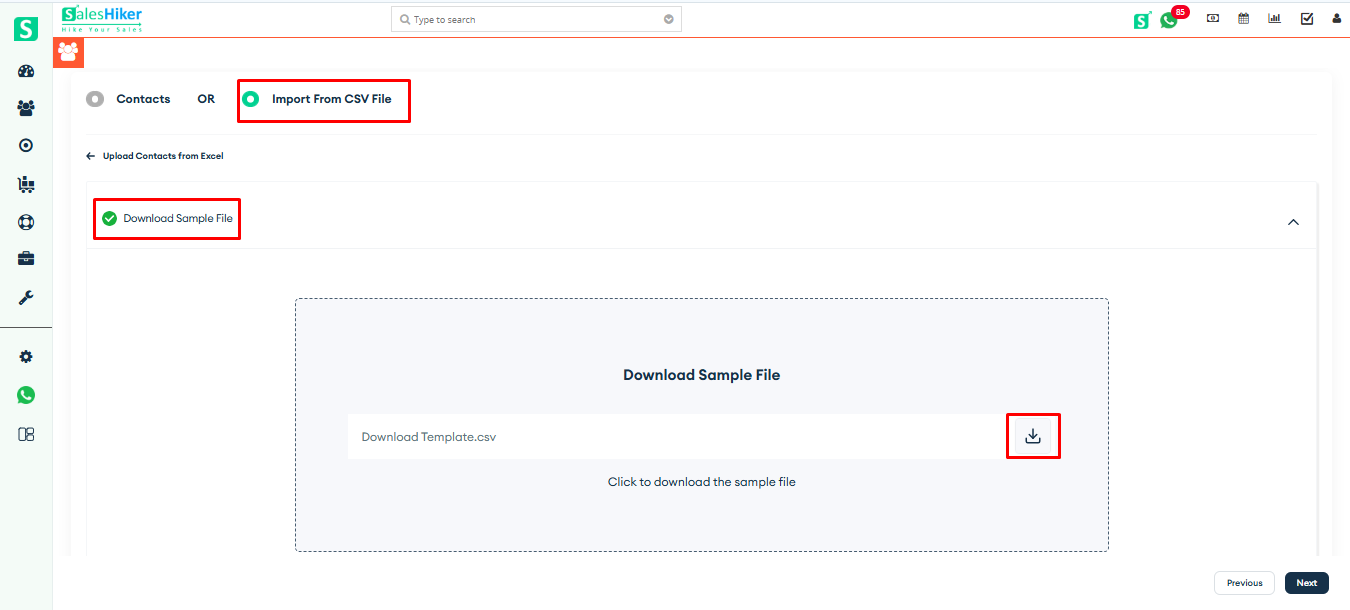Image resolution: width=1350 pixels, height=610 pixels.
Task: Open the Dashboard from the sidebar
Action: click(x=25, y=70)
